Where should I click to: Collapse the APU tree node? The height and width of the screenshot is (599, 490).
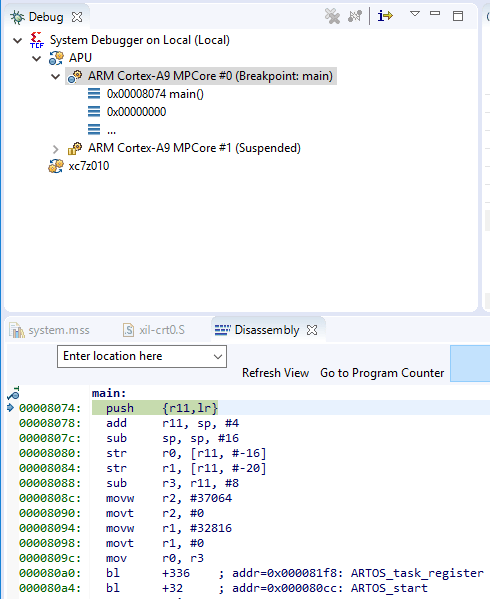37,58
